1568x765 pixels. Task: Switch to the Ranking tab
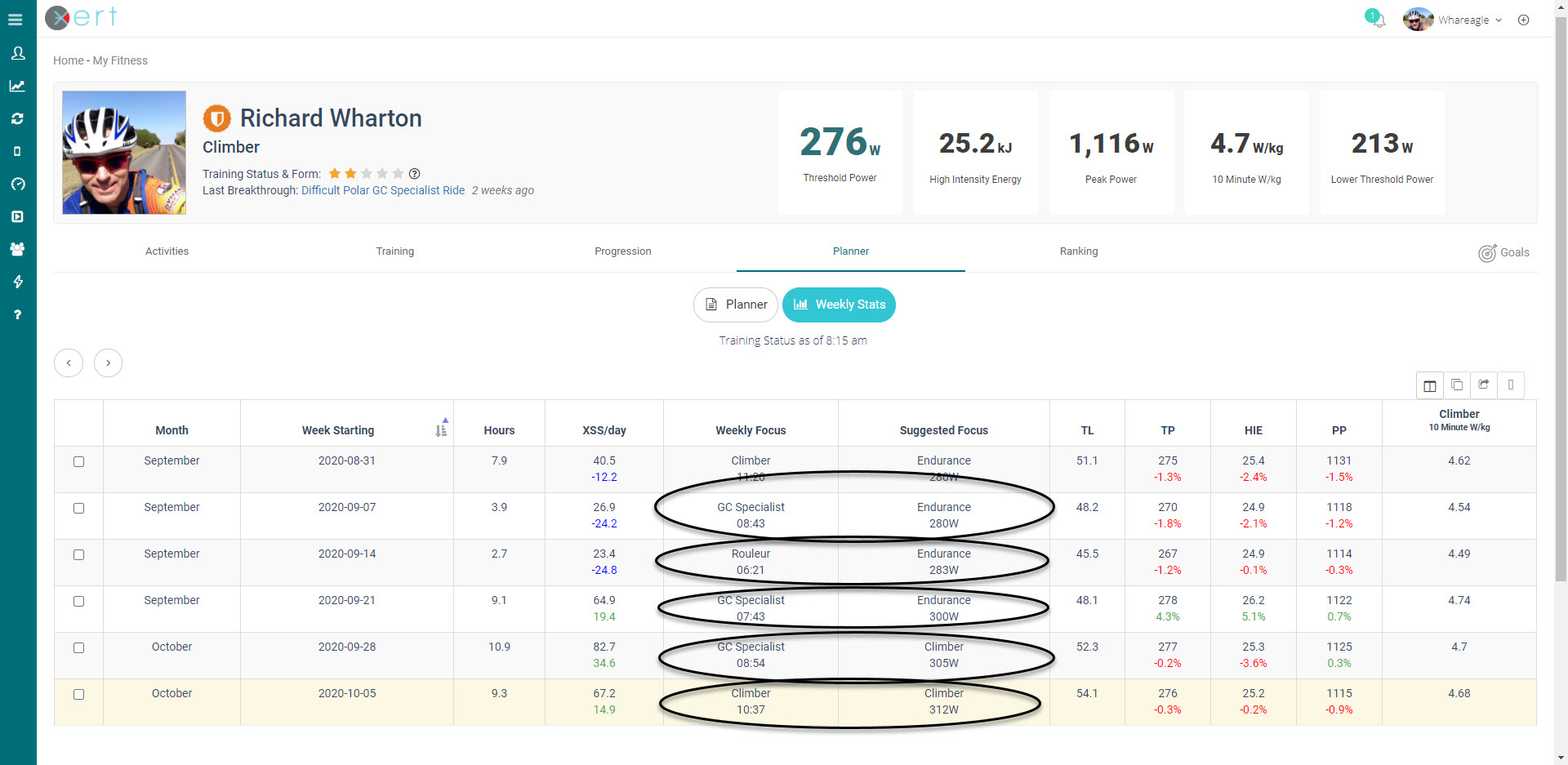[x=1078, y=251]
